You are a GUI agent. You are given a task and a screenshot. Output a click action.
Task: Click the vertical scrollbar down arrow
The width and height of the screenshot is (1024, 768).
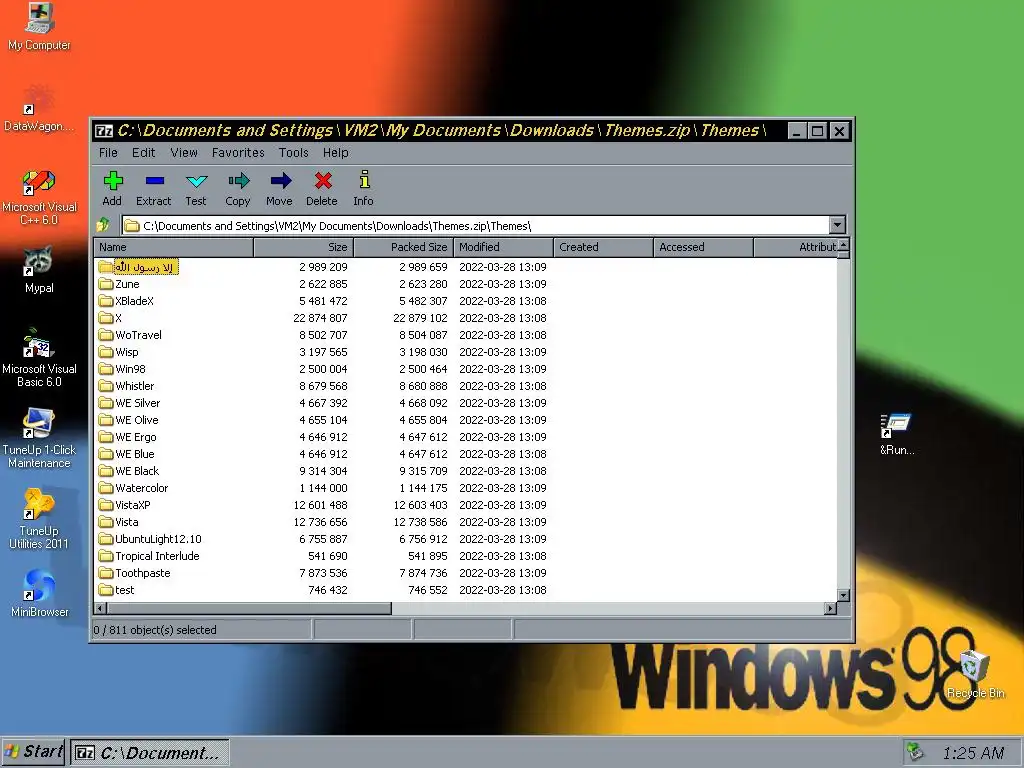point(844,595)
